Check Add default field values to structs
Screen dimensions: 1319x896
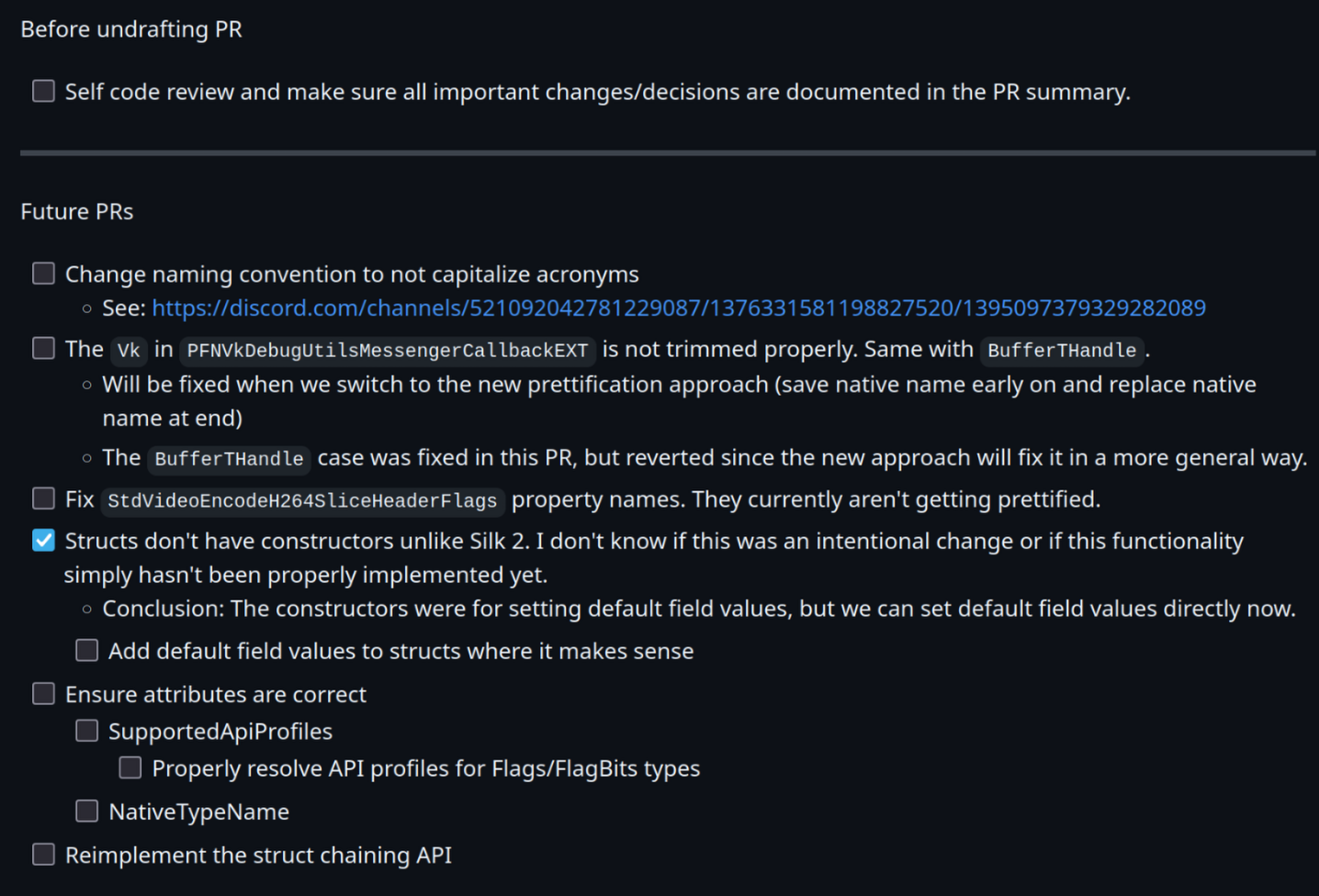[x=86, y=650]
